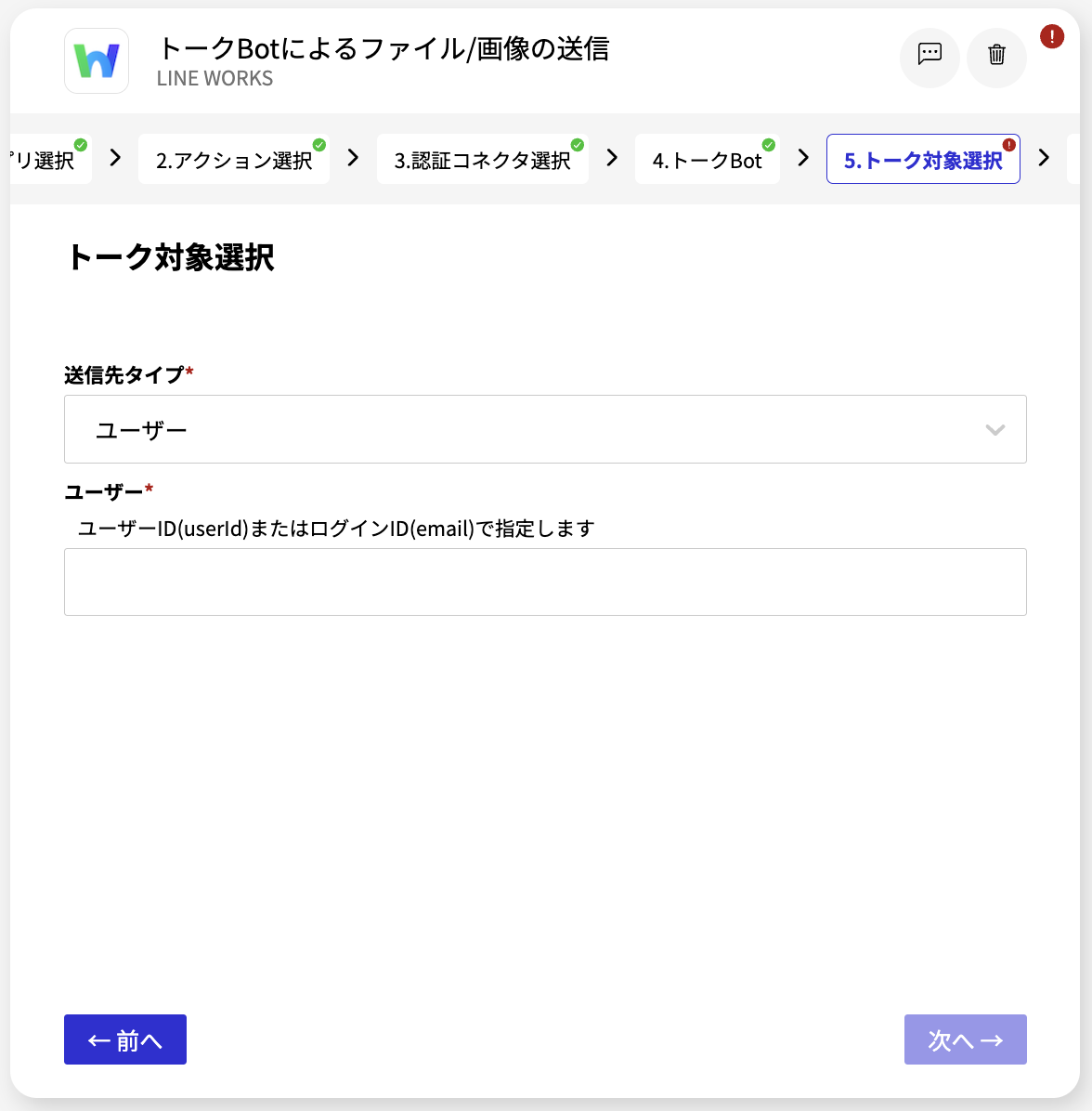Click chevron arrow after 2.アクション選択 step

click(354, 158)
